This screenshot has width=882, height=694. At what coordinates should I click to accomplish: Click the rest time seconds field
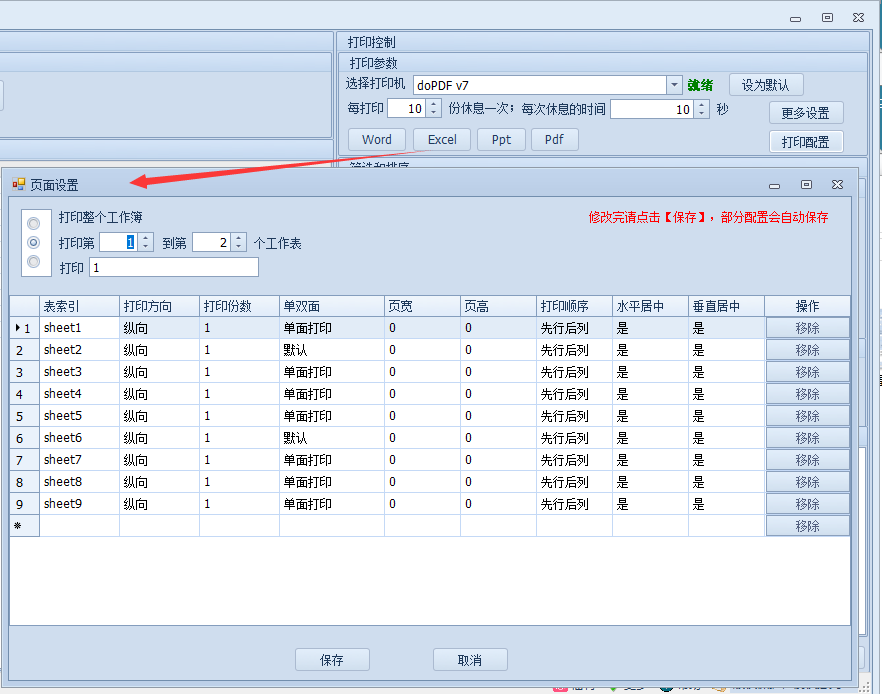(x=652, y=109)
